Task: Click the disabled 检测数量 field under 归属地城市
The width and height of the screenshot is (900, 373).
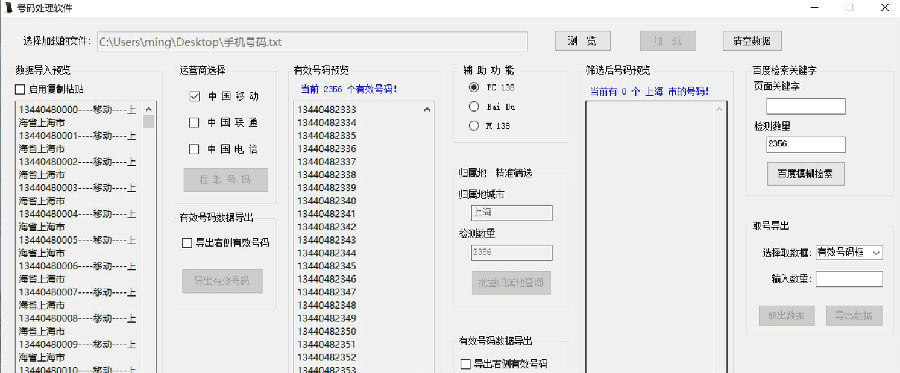Action: pyautogui.click(x=511, y=253)
